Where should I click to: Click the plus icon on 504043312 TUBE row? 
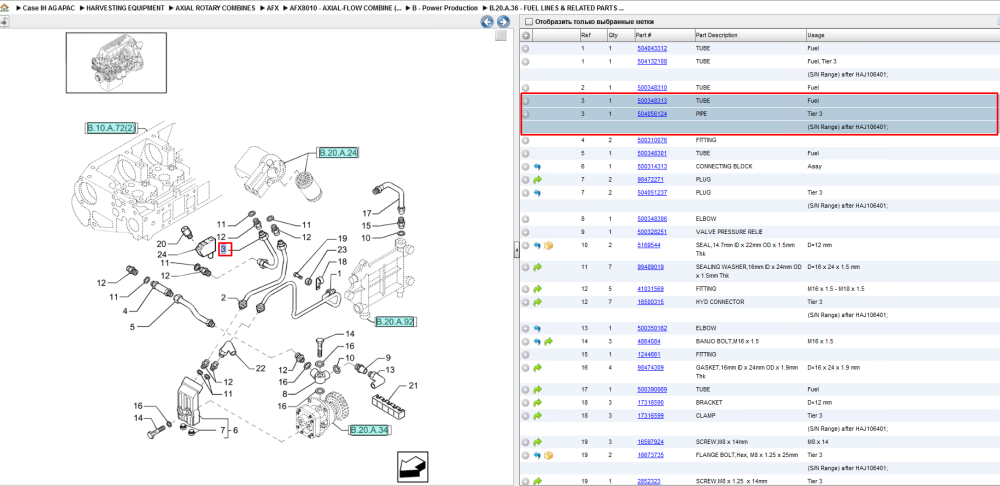point(526,48)
